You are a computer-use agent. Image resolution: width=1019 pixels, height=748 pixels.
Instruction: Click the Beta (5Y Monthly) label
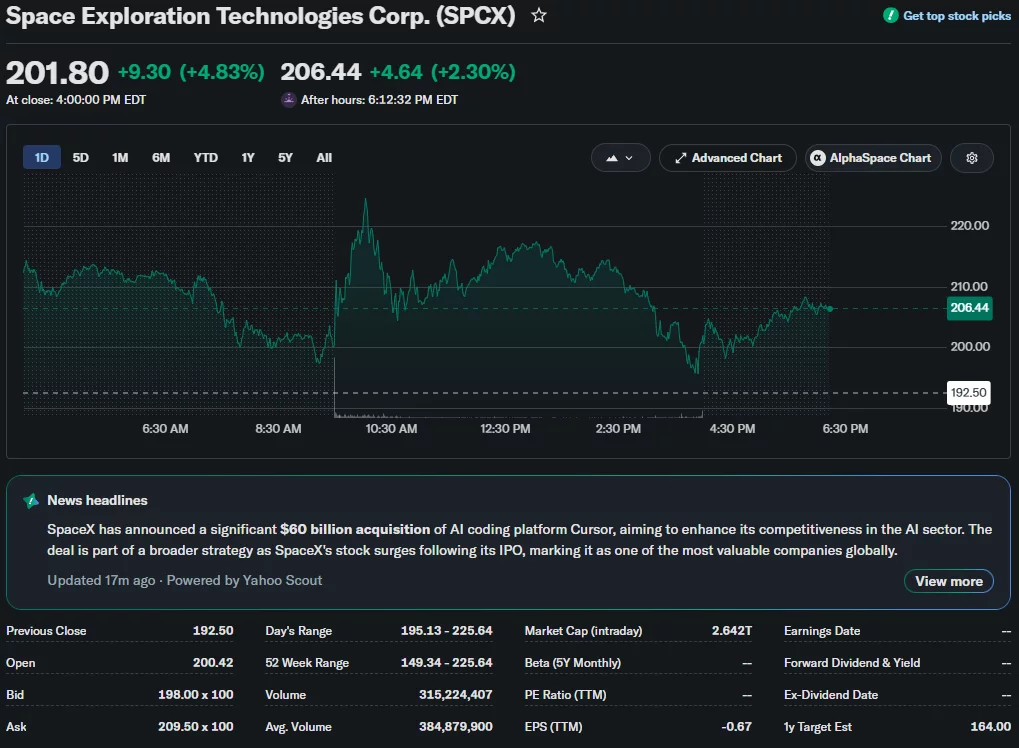[x=573, y=662]
